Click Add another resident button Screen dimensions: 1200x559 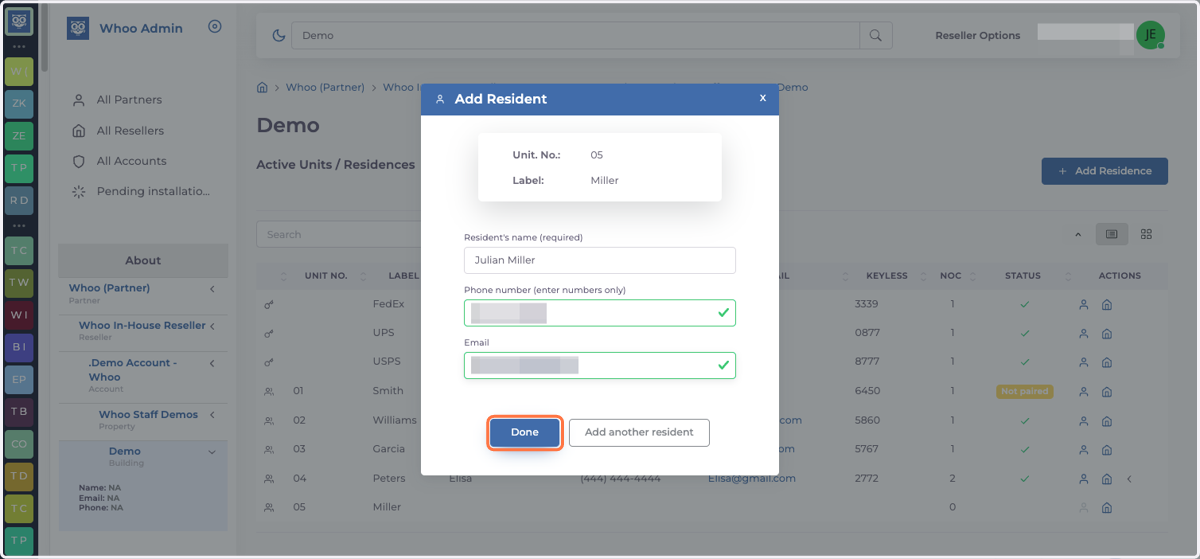click(639, 432)
